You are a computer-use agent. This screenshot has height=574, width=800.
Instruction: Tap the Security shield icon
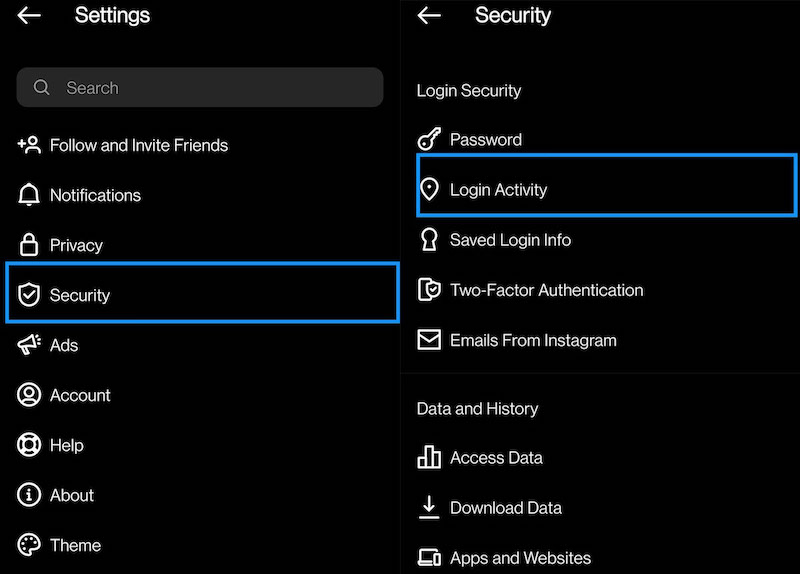[29, 295]
